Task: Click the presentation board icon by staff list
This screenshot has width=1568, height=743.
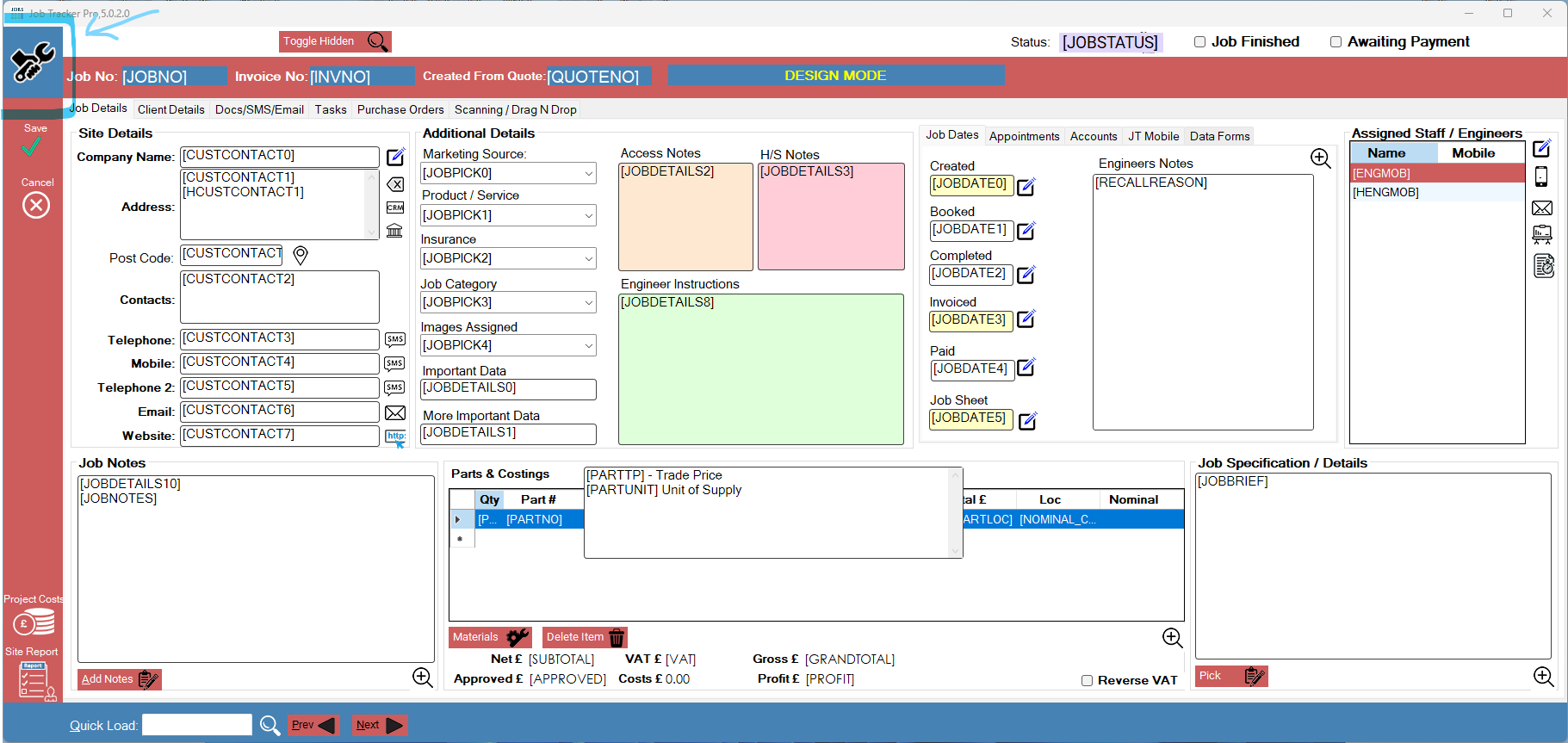Action: pyautogui.click(x=1542, y=234)
